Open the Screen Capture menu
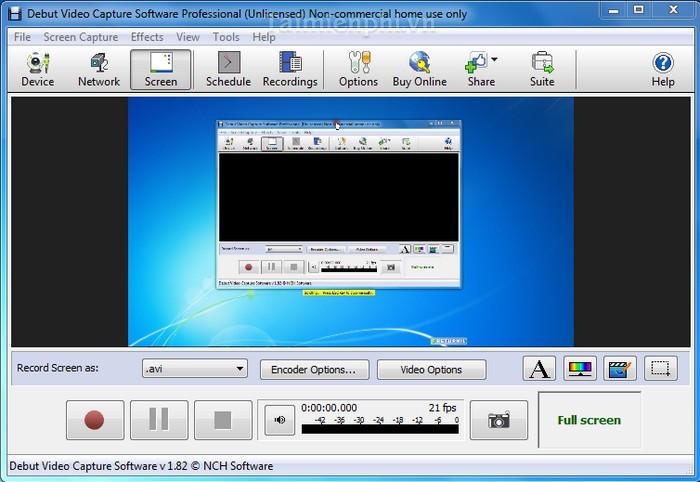700x482 pixels. (x=81, y=37)
